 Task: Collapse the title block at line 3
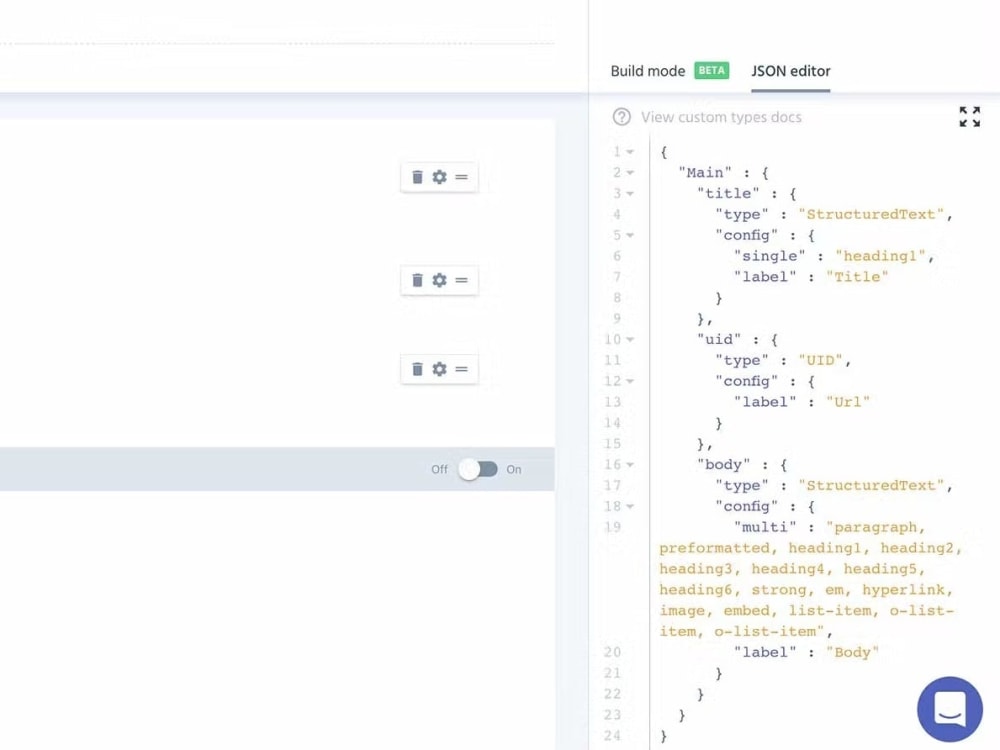click(628, 193)
